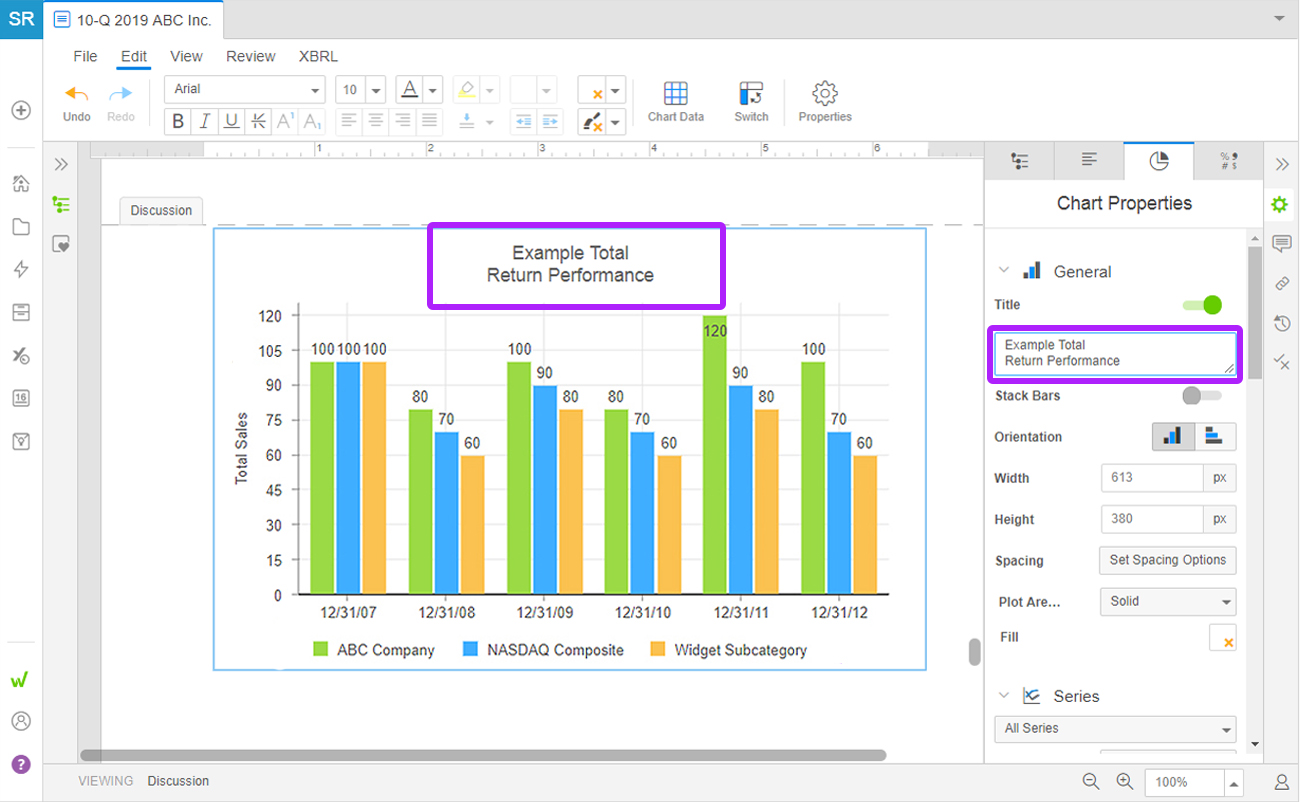The width and height of the screenshot is (1300, 802).
Task: Open the Arial font dropdown
Action: pos(245,90)
